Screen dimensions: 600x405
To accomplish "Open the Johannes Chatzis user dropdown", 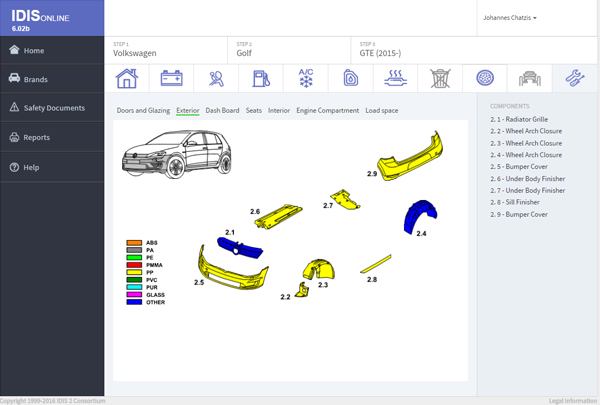I will coord(510,18).
